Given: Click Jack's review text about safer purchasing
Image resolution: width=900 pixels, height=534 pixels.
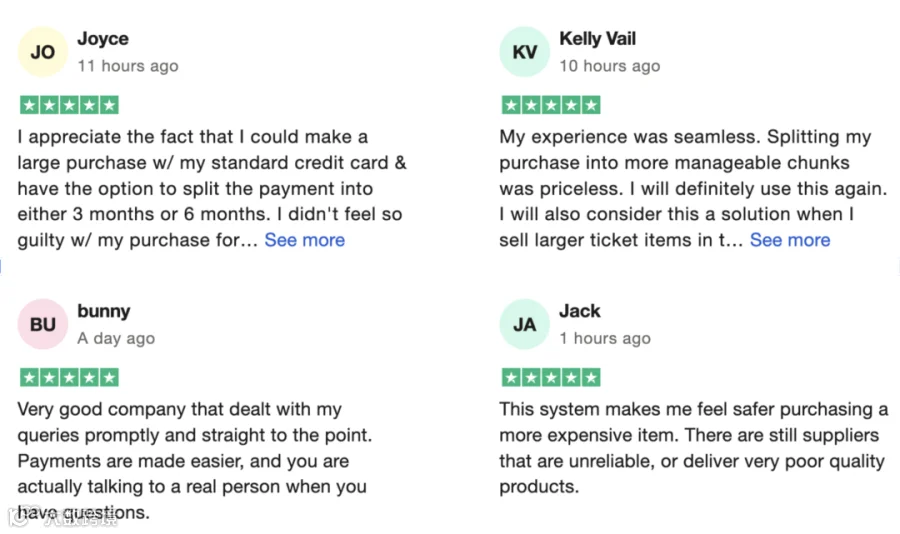Looking at the screenshot, I should tap(693, 448).
